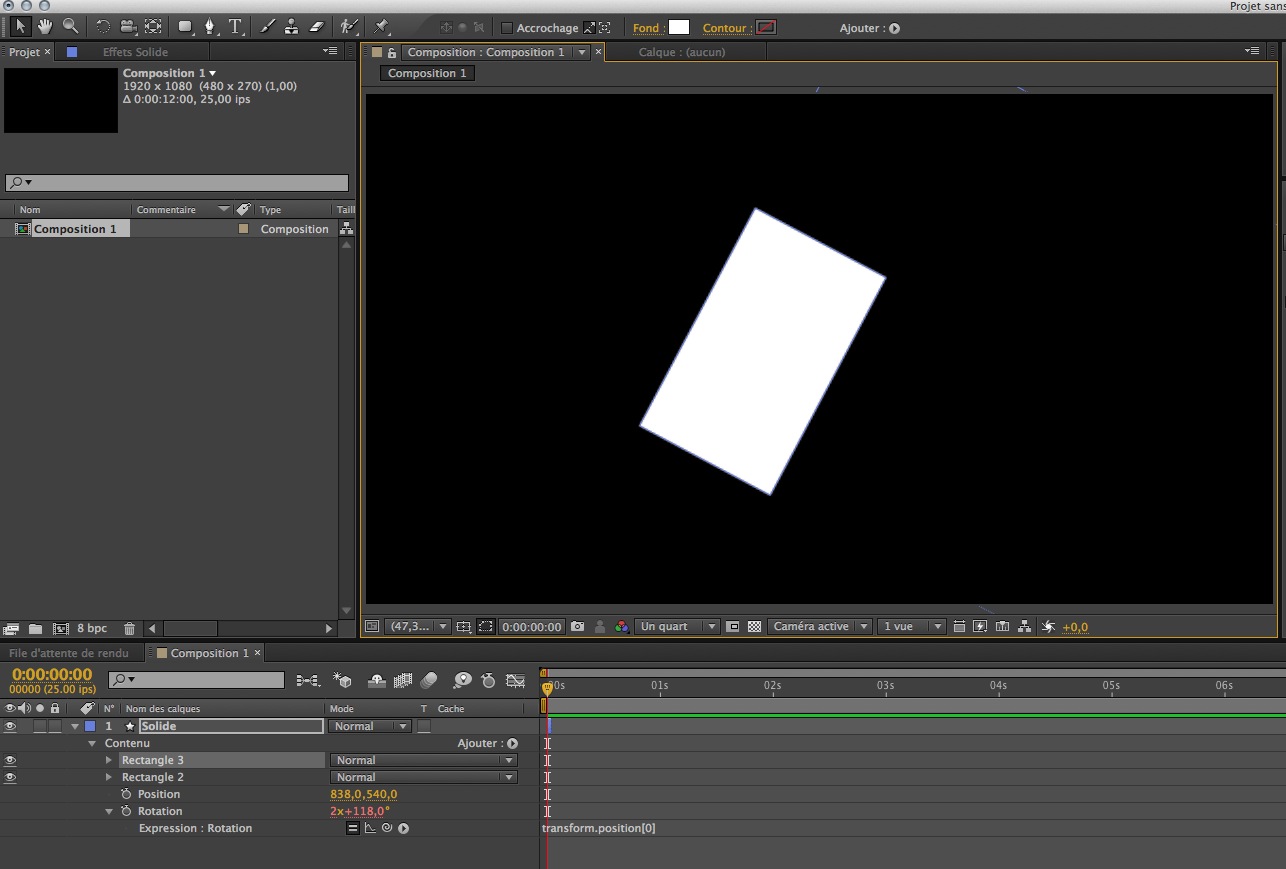
Task: Toggle visibility of the Solide layer
Action: point(10,726)
